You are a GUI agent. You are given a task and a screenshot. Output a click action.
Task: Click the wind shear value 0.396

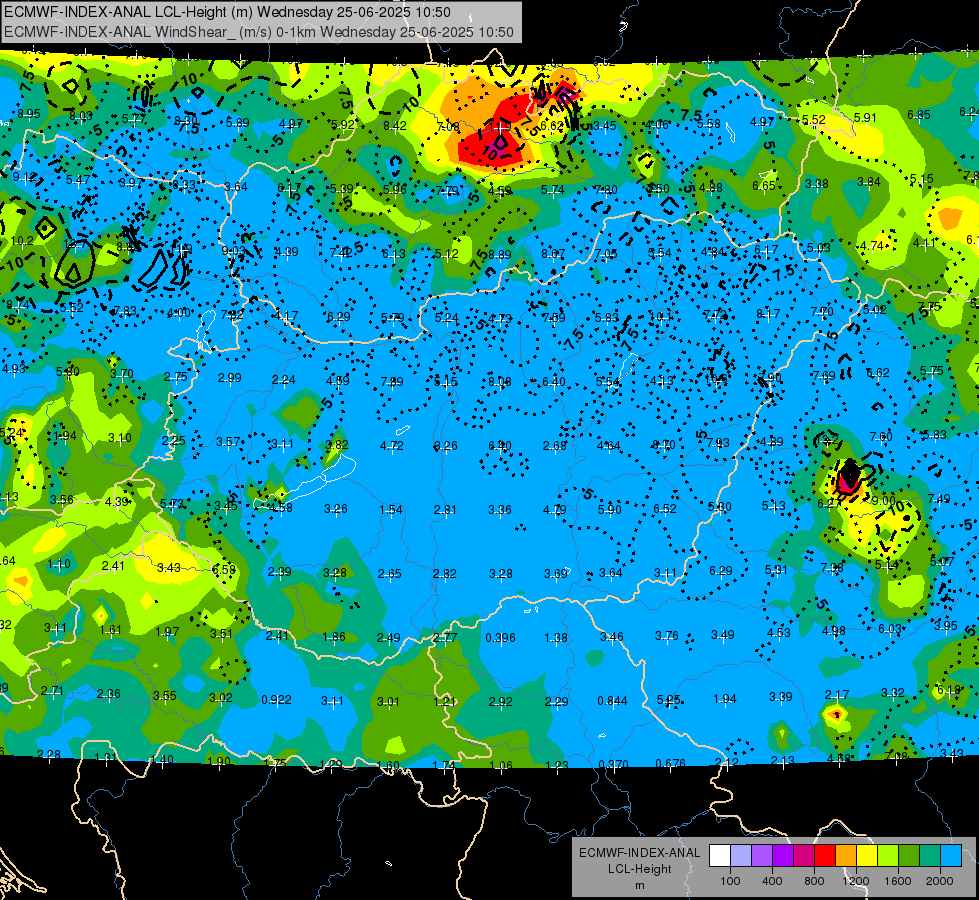500,638
